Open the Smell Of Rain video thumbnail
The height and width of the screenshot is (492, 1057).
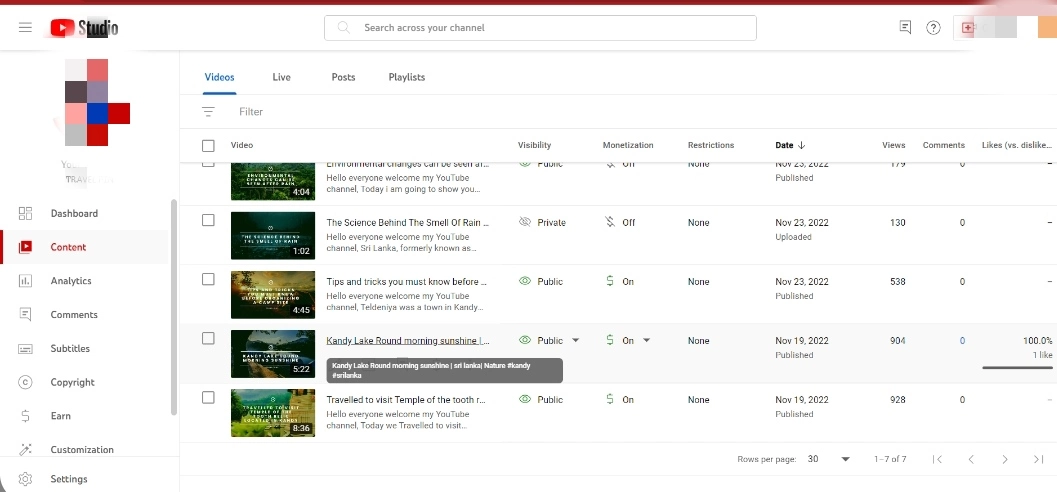coord(272,235)
